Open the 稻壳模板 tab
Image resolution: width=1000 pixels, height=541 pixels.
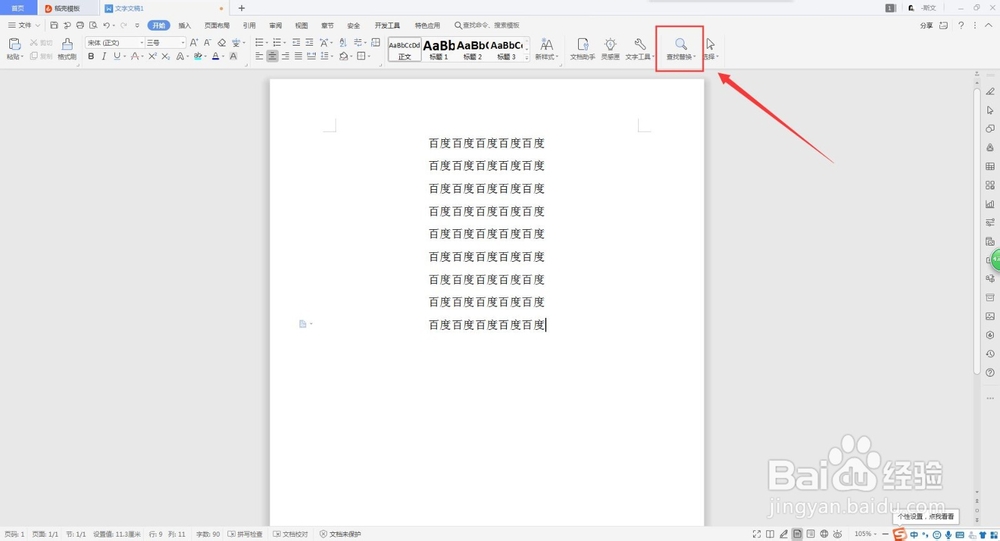click(x=68, y=8)
